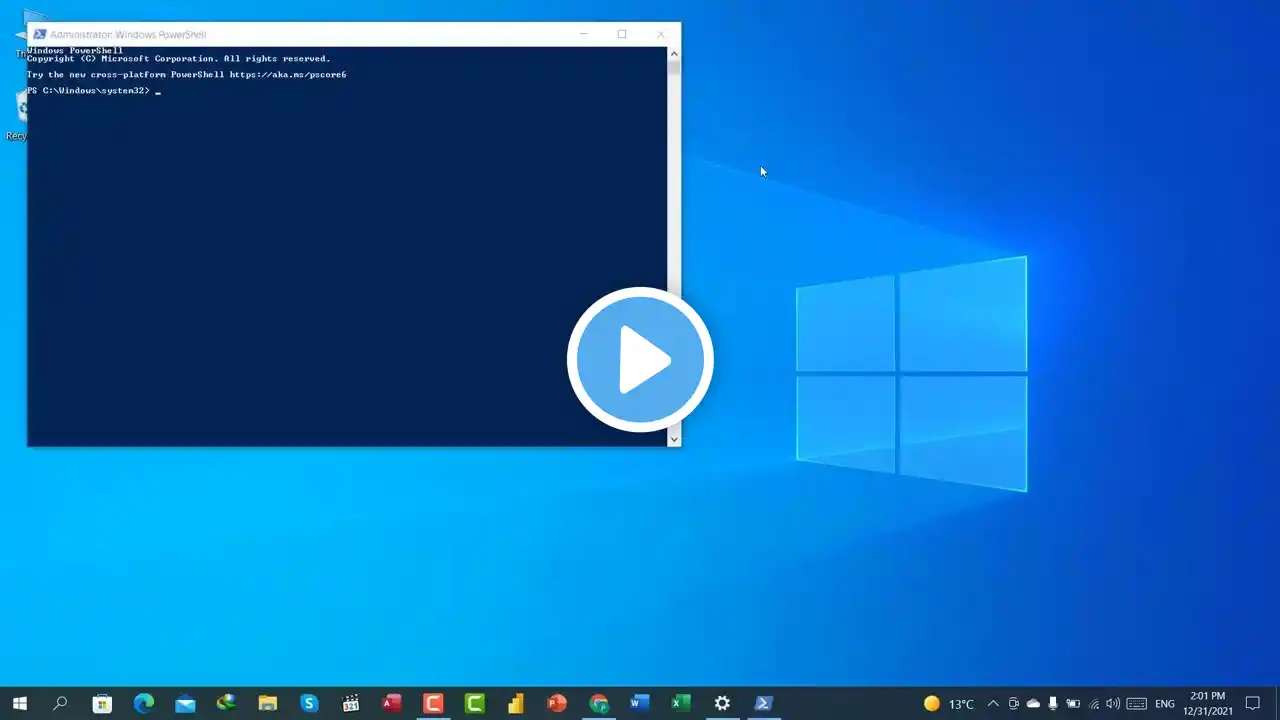
Task: Open the green Camtasia icon
Action: 474,703
